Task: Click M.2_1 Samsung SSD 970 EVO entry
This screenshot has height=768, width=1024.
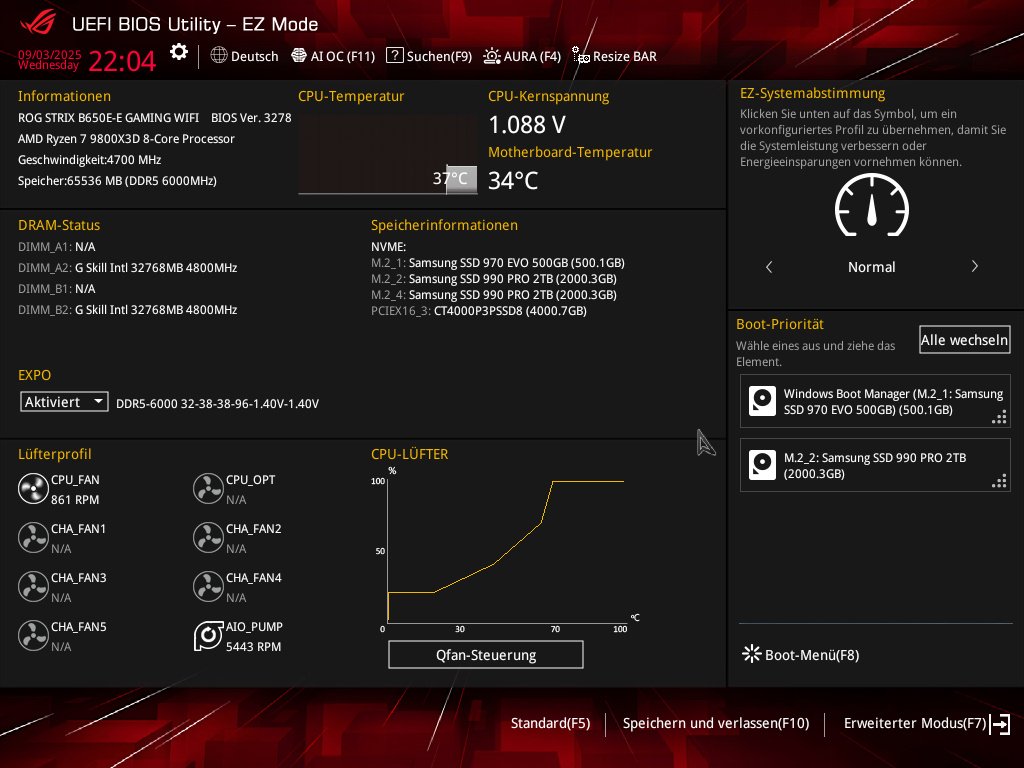Action: click(498, 263)
